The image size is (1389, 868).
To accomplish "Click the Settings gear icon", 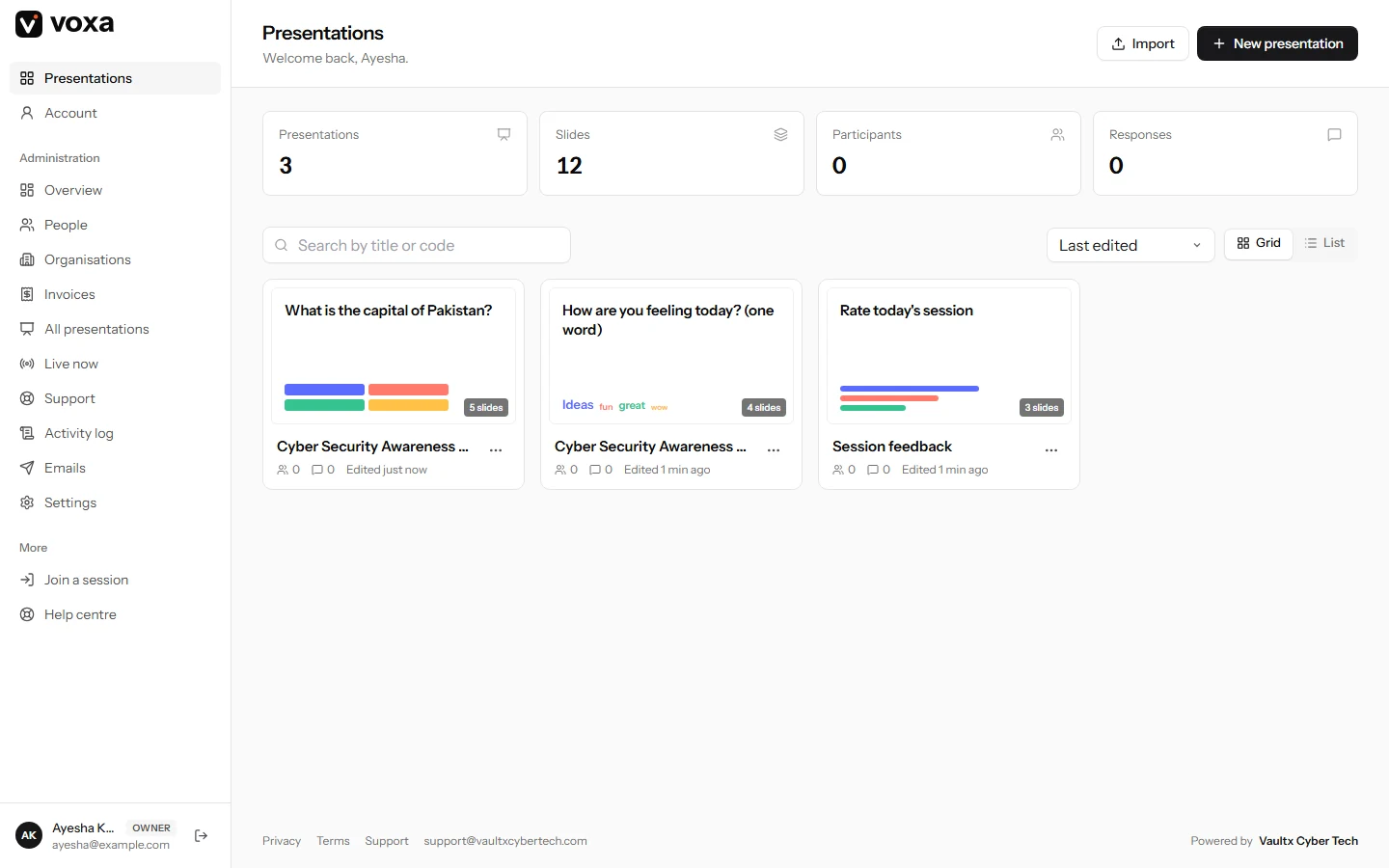I will (27, 502).
